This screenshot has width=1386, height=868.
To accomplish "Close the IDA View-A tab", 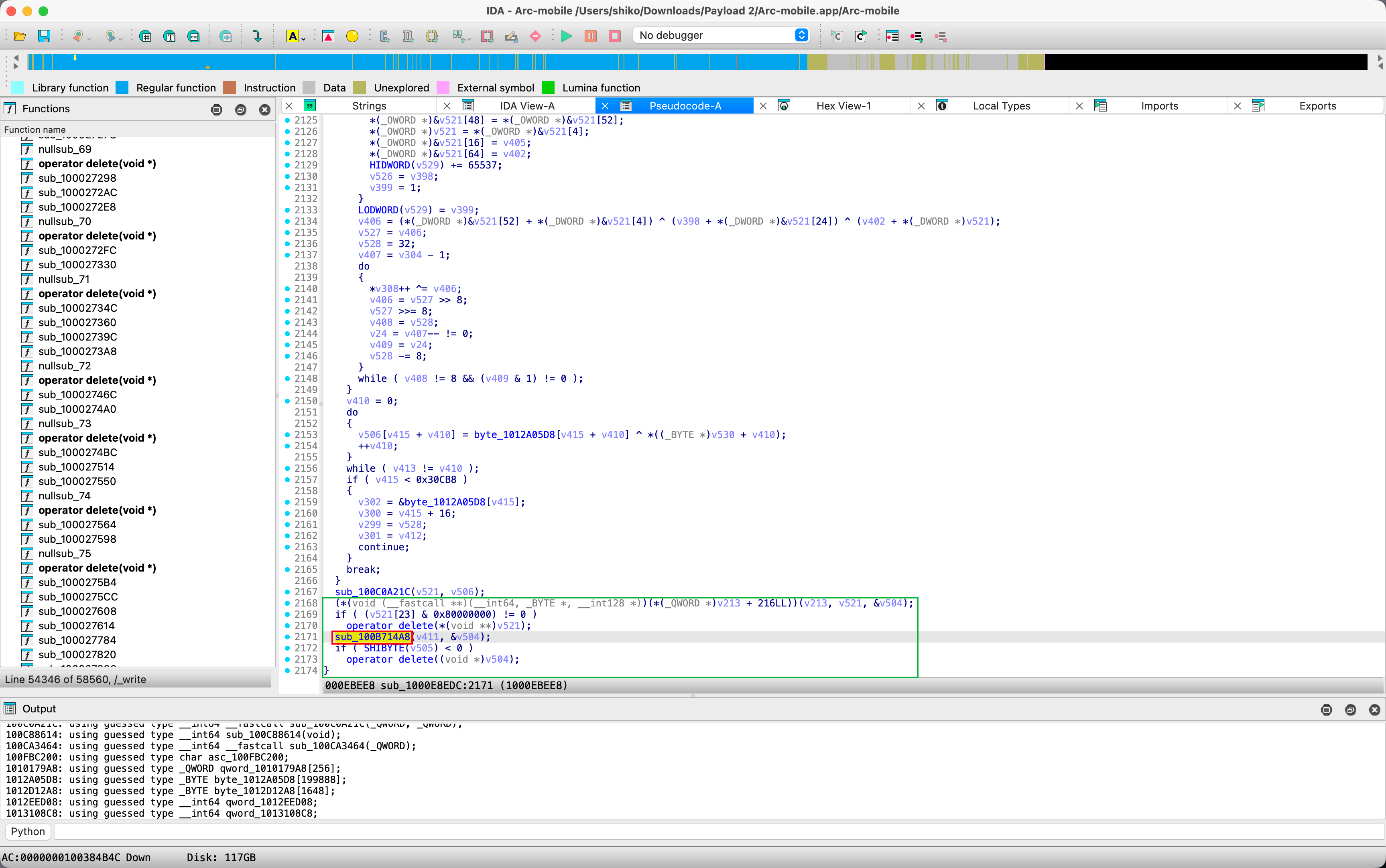I will tap(447, 105).
